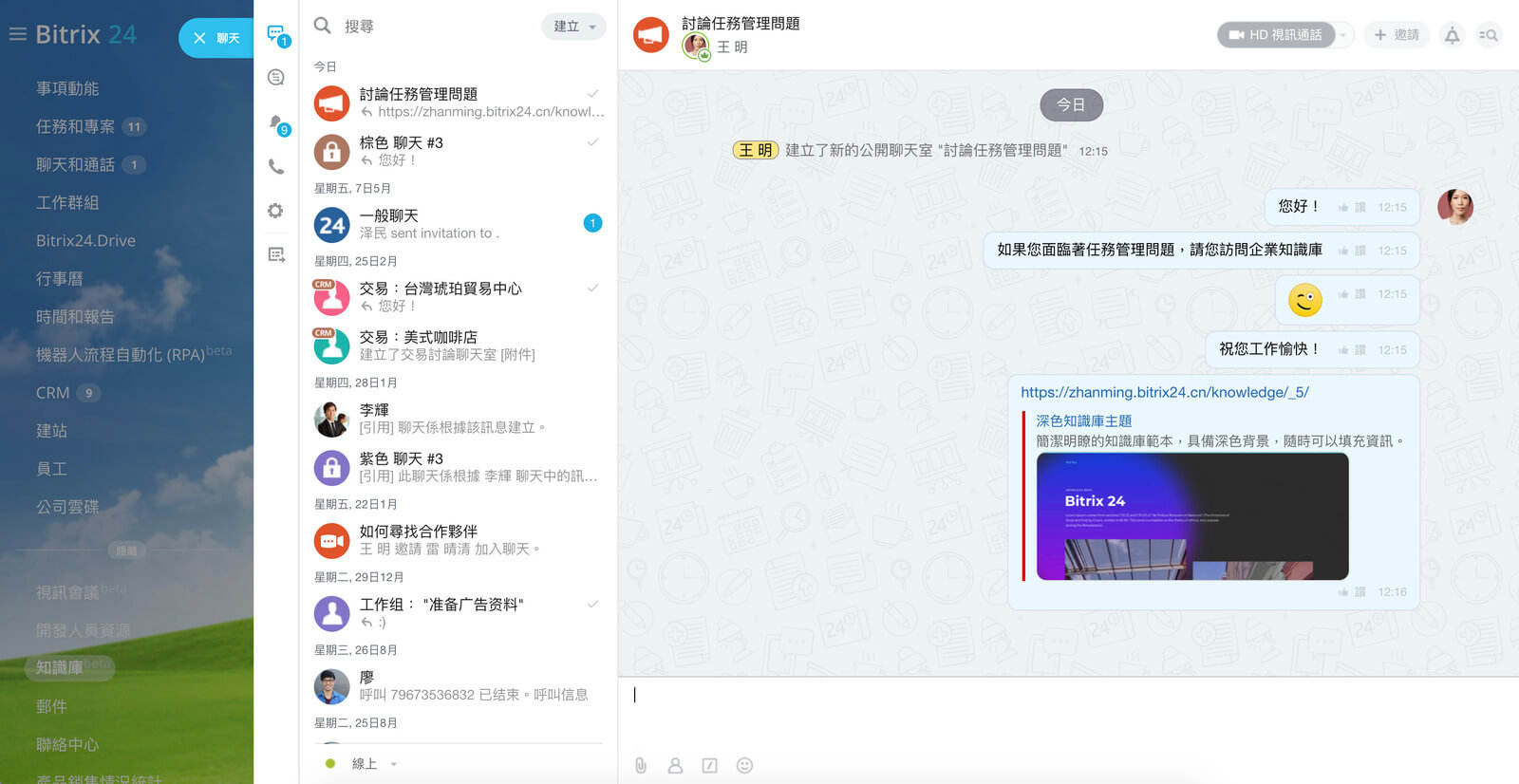Open 時間和報告 in left menu
The image size is (1519, 784).
[x=75, y=316]
